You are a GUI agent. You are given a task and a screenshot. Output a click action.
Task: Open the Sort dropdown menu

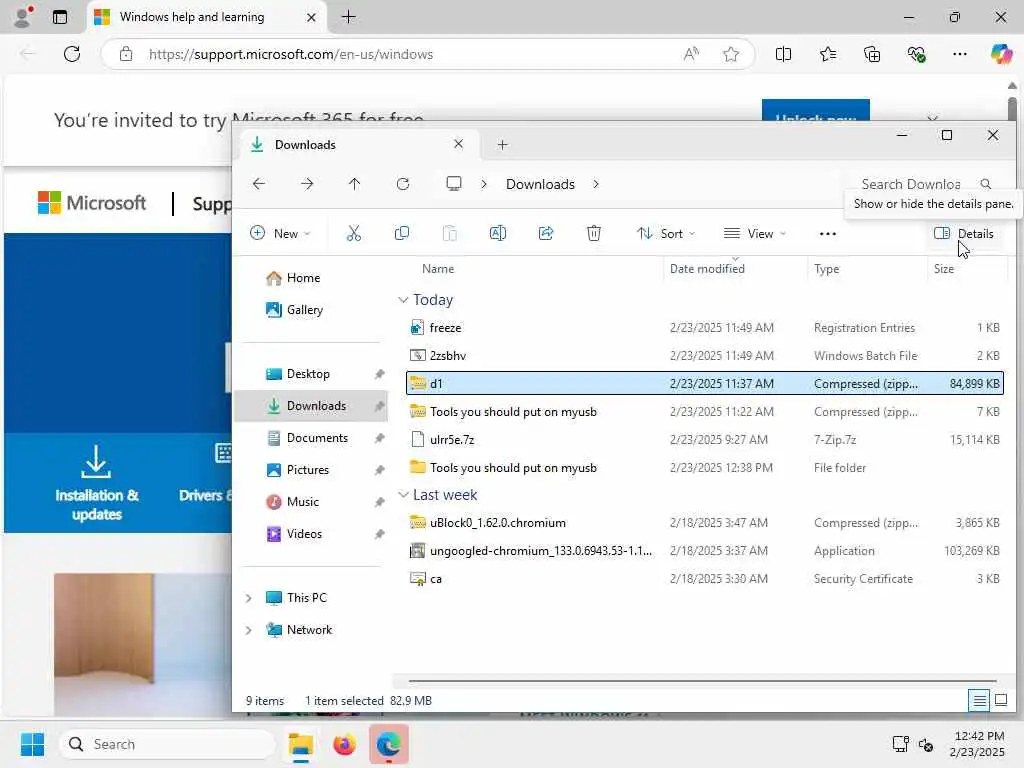(666, 234)
